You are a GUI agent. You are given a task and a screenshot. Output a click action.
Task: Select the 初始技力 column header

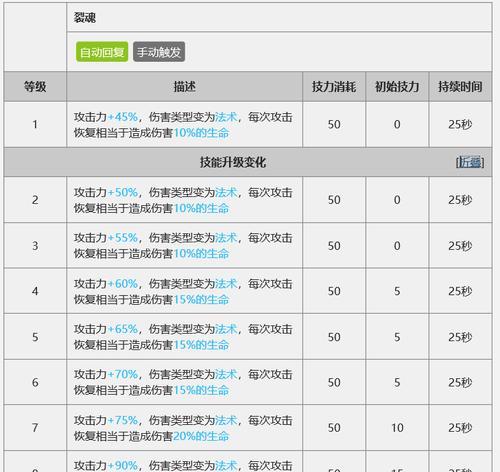tap(397, 87)
